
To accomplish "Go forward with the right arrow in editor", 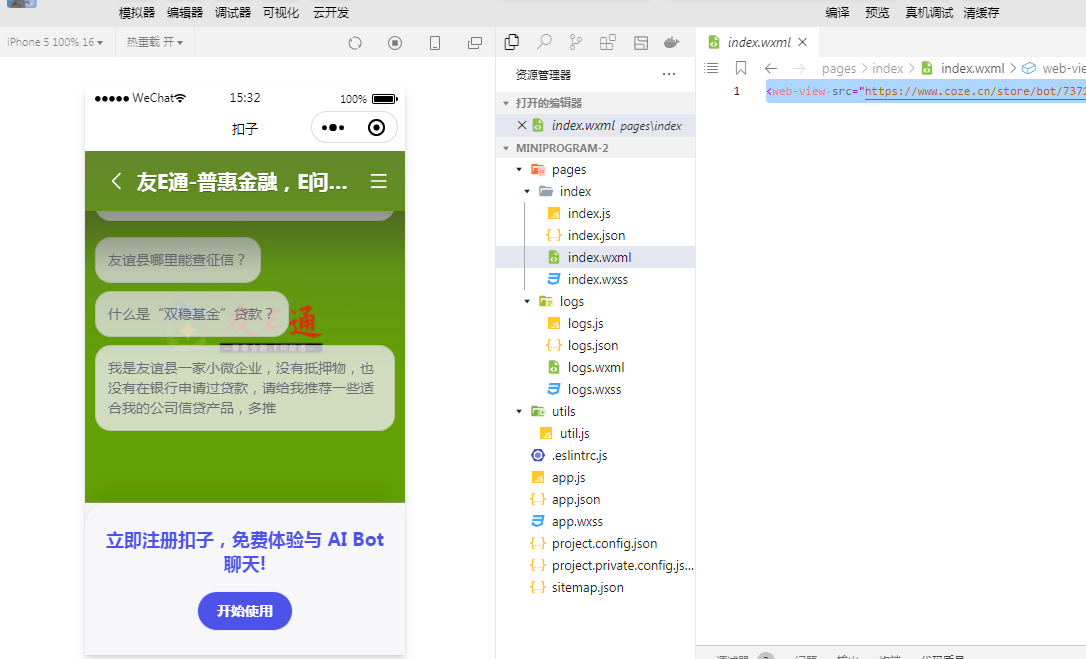I will coord(799,68).
